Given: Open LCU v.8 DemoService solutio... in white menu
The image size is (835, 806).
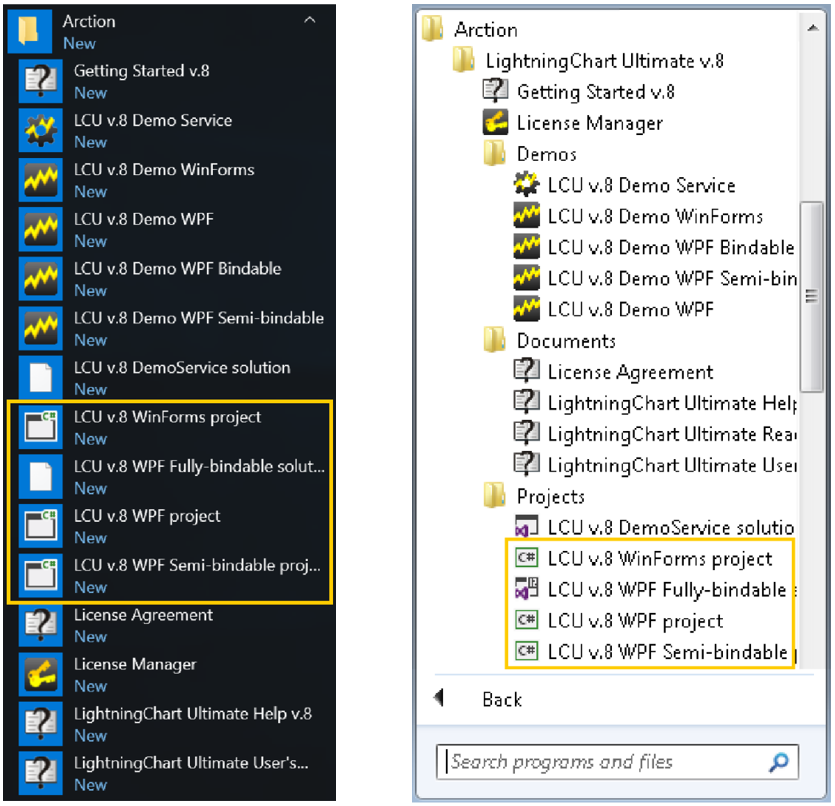Looking at the screenshot, I should [654, 527].
